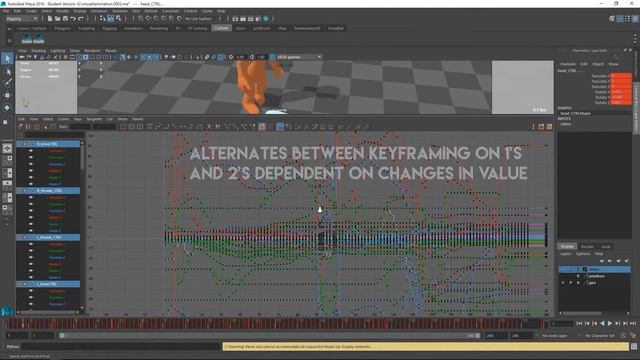Click the Redo arrow icon
The height and width of the screenshot is (360, 640).
[x=81, y=18]
